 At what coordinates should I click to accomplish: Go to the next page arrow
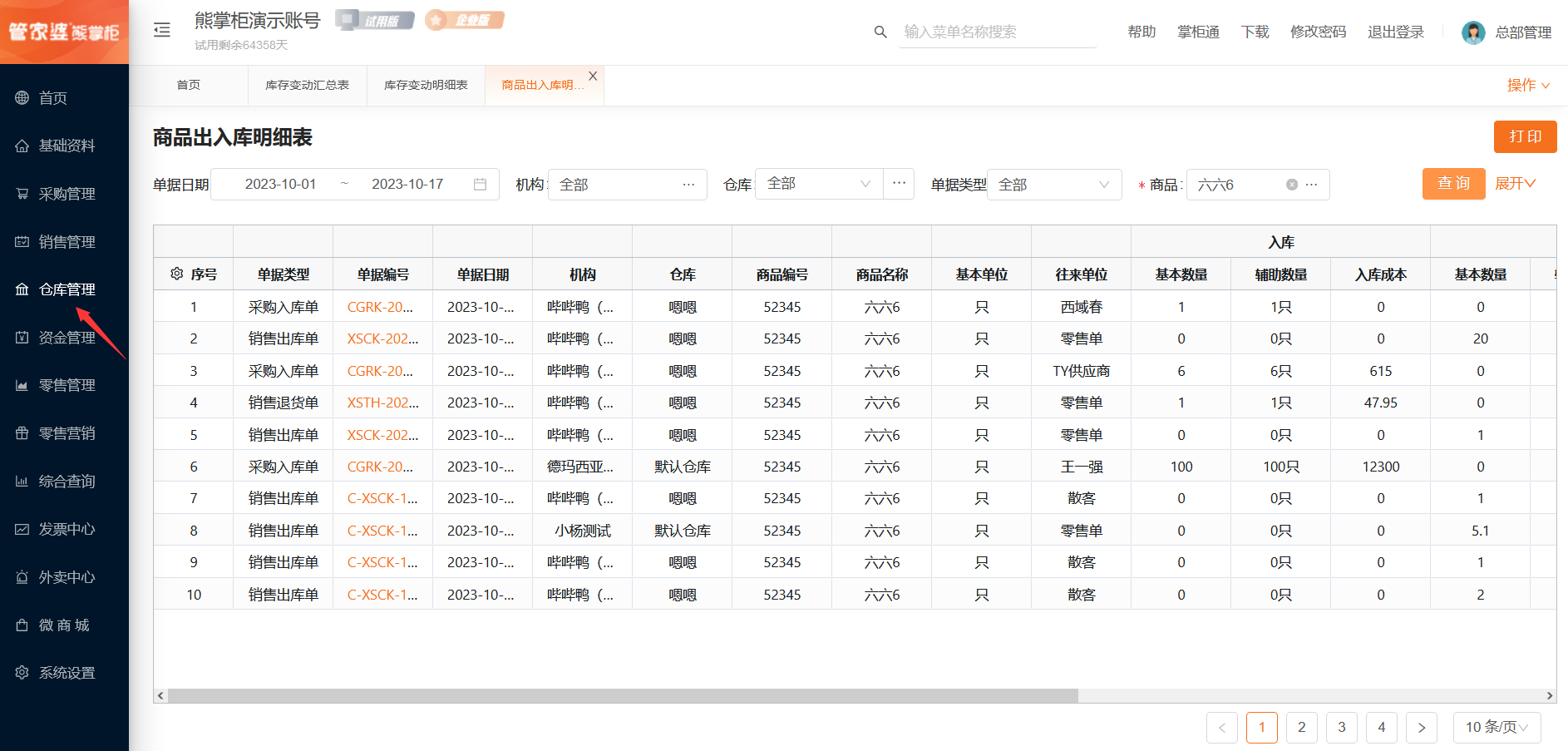[1421, 727]
